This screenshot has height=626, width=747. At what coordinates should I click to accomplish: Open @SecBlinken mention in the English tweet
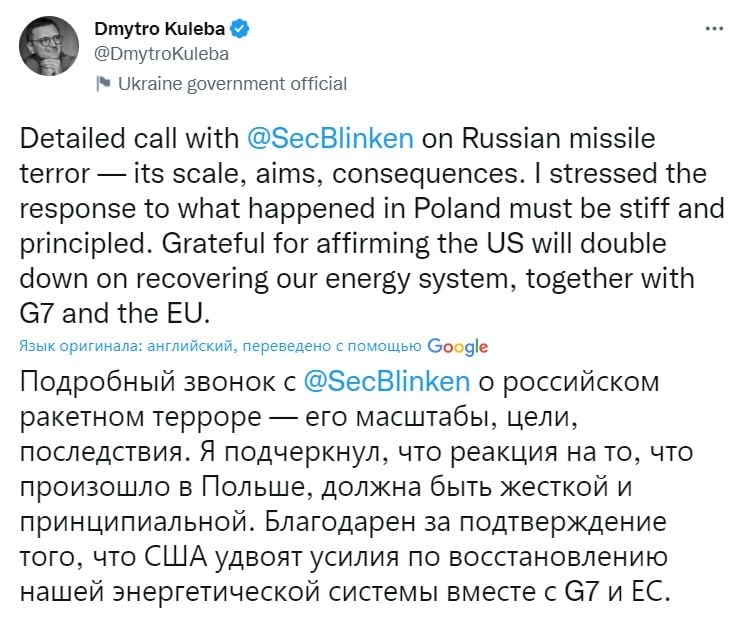(331, 139)
